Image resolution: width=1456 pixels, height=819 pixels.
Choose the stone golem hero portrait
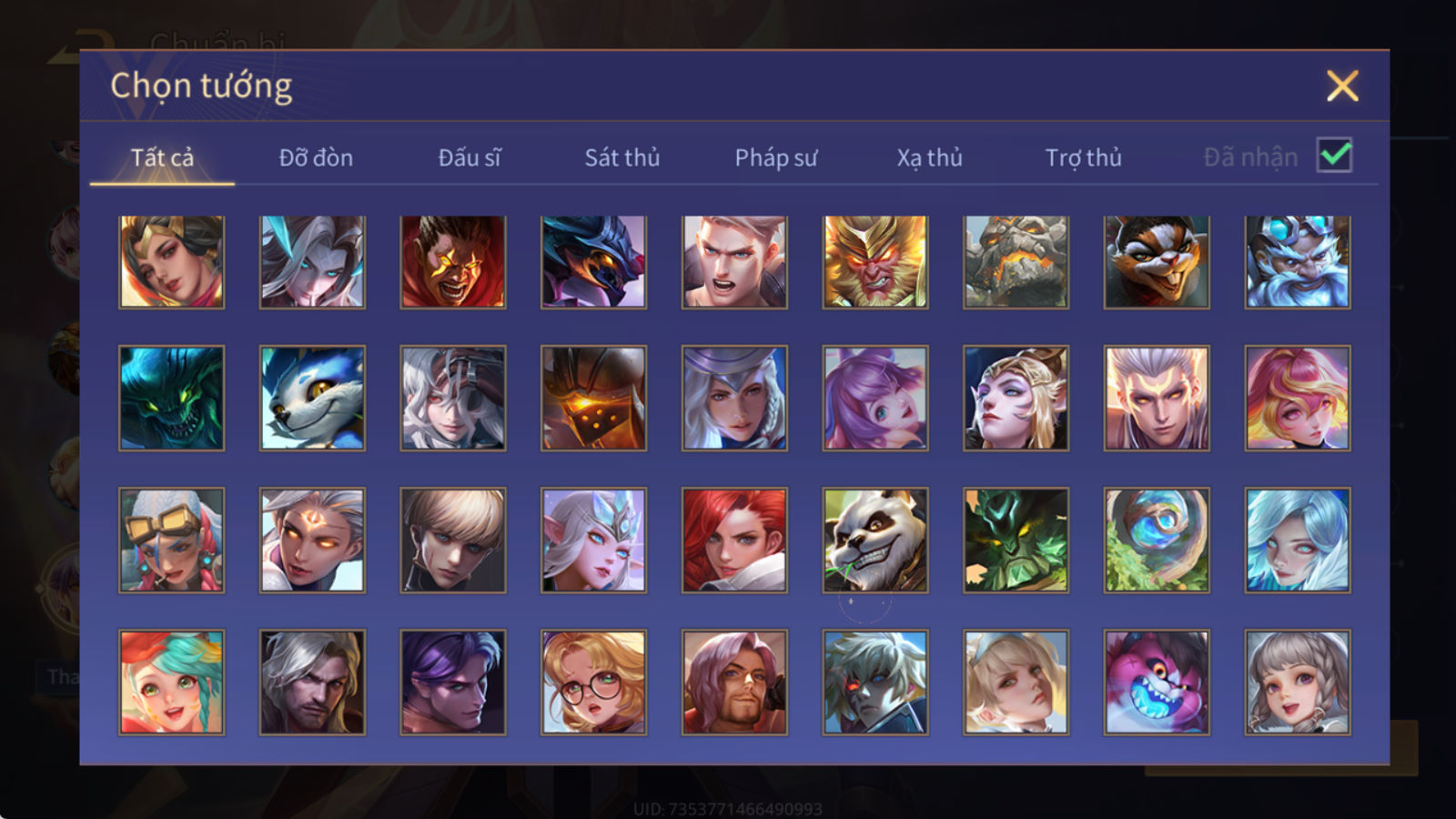1016,262
